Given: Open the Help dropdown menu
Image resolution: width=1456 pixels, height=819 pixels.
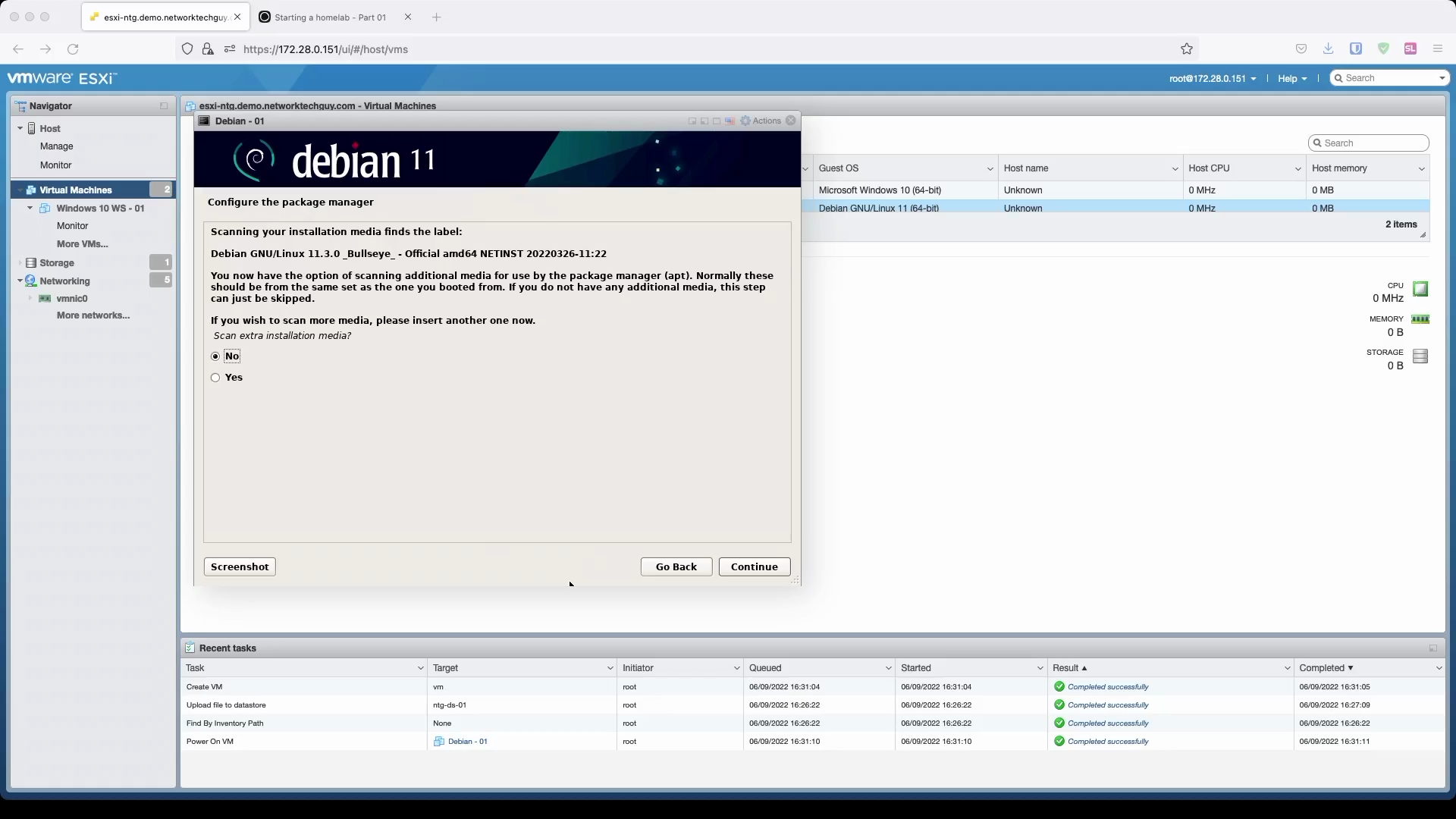Looking at the screenshot, I should (x=1292, y=79).
